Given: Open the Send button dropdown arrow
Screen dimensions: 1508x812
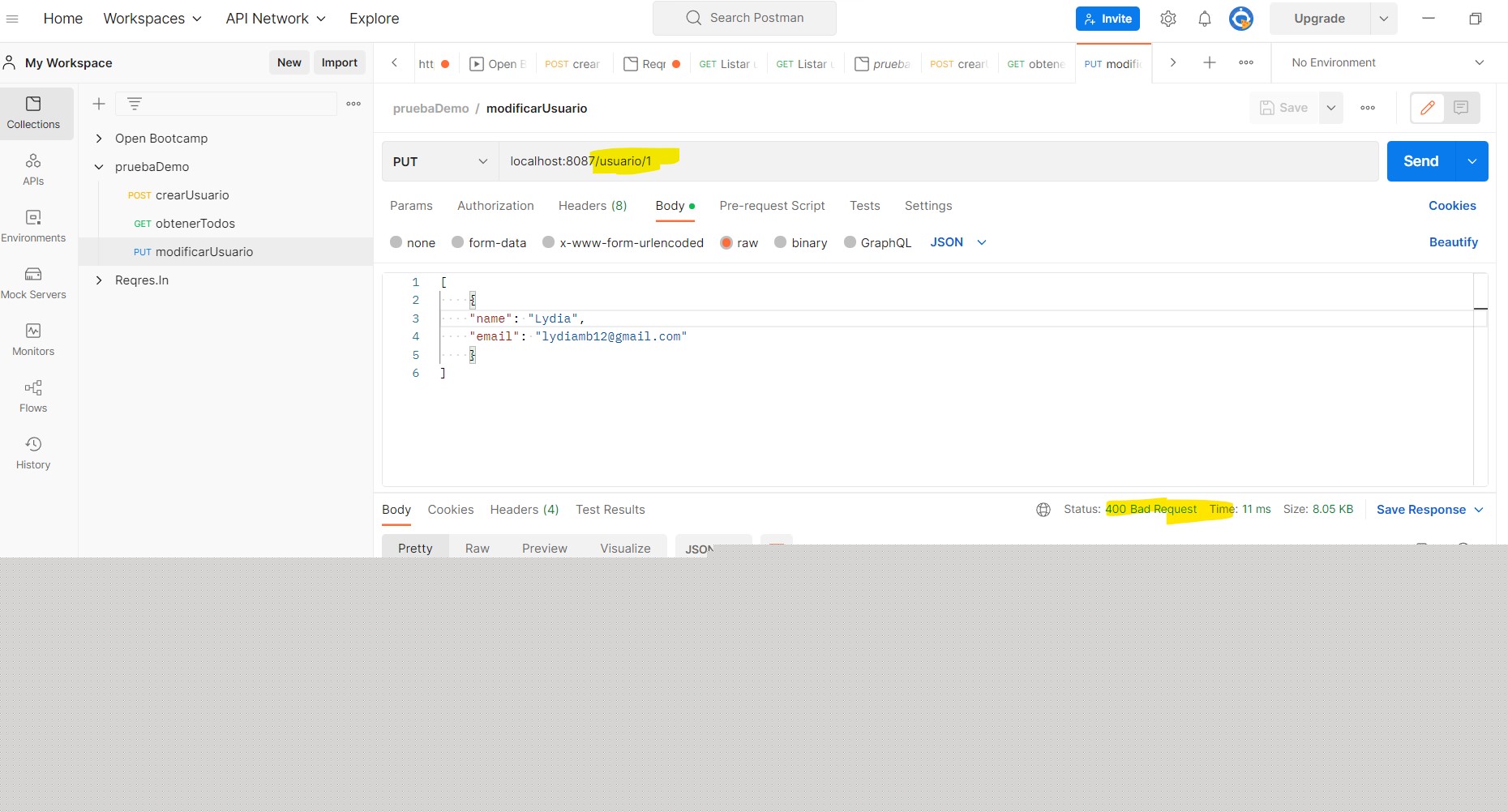Looking at the screenshot, I should (1472, 161).
